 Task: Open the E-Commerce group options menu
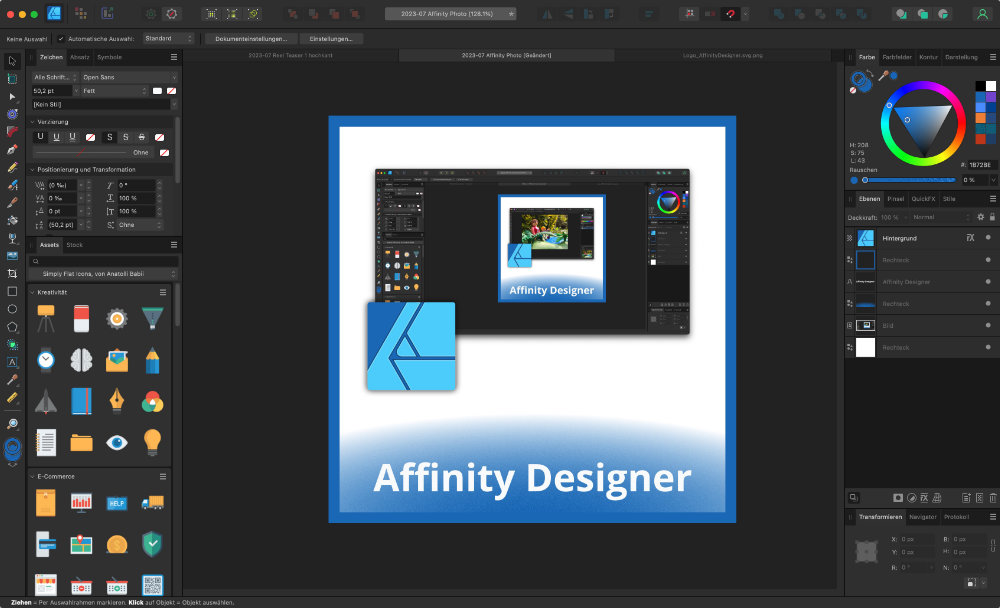[x=163, y=477]
